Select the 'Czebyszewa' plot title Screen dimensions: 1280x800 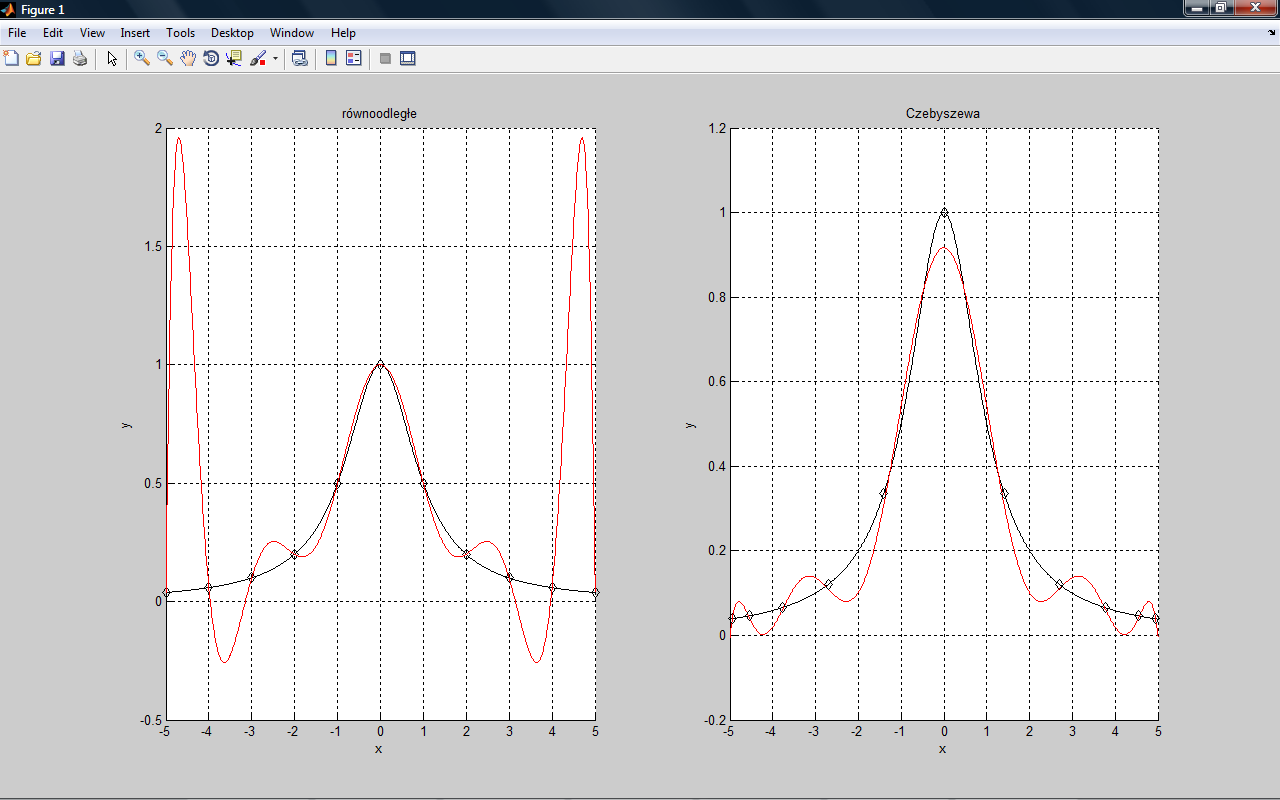[943, 114]
